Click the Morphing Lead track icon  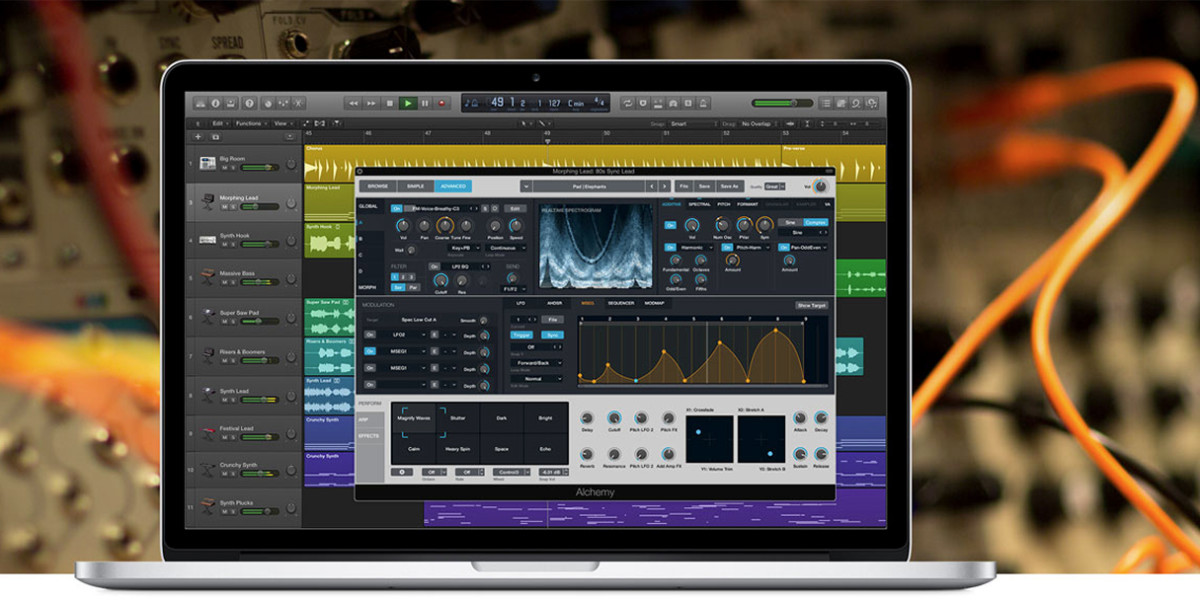click(208, 201)
